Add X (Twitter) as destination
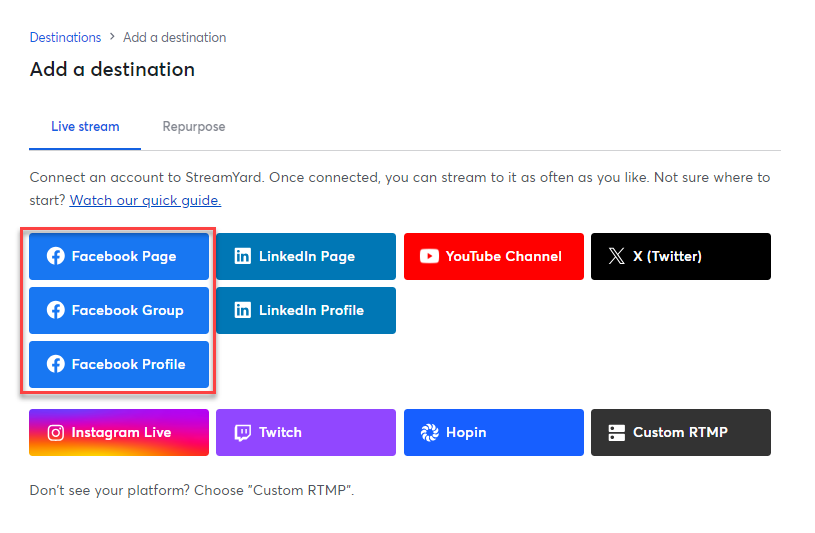 [x=681, y=256]
